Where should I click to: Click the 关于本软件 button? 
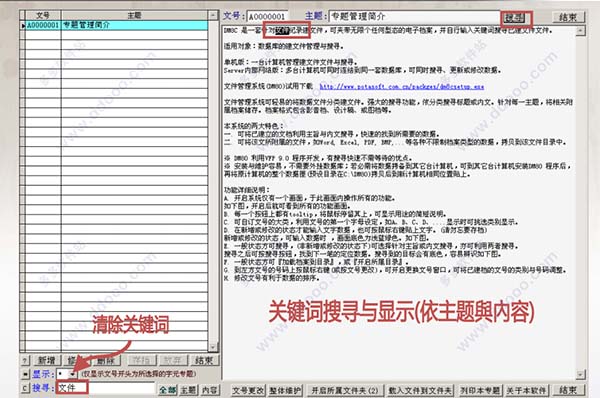tap(526, 390)
